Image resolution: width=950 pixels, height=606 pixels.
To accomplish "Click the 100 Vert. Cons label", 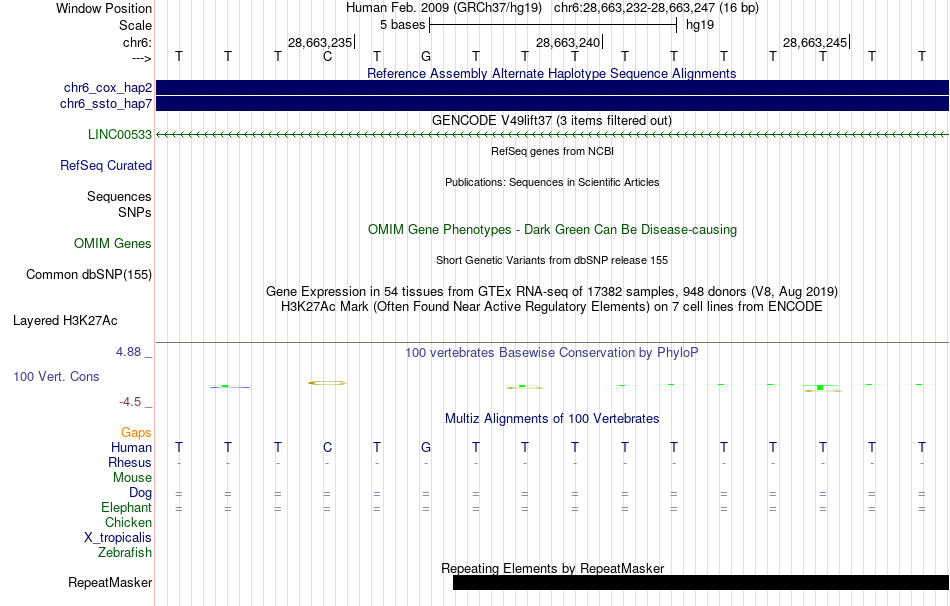I will 56,376.
